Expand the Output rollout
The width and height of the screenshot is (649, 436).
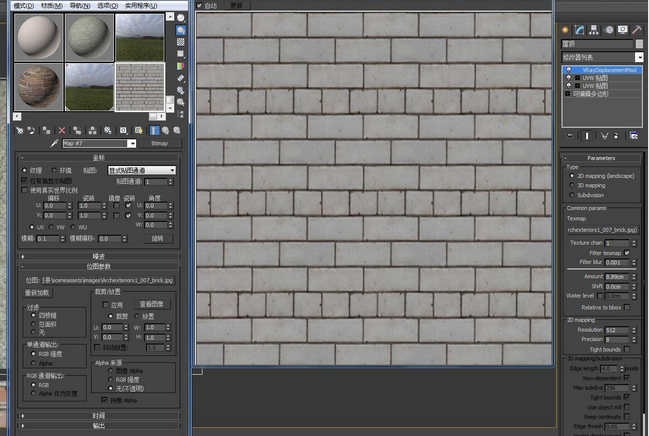(99, 425)
